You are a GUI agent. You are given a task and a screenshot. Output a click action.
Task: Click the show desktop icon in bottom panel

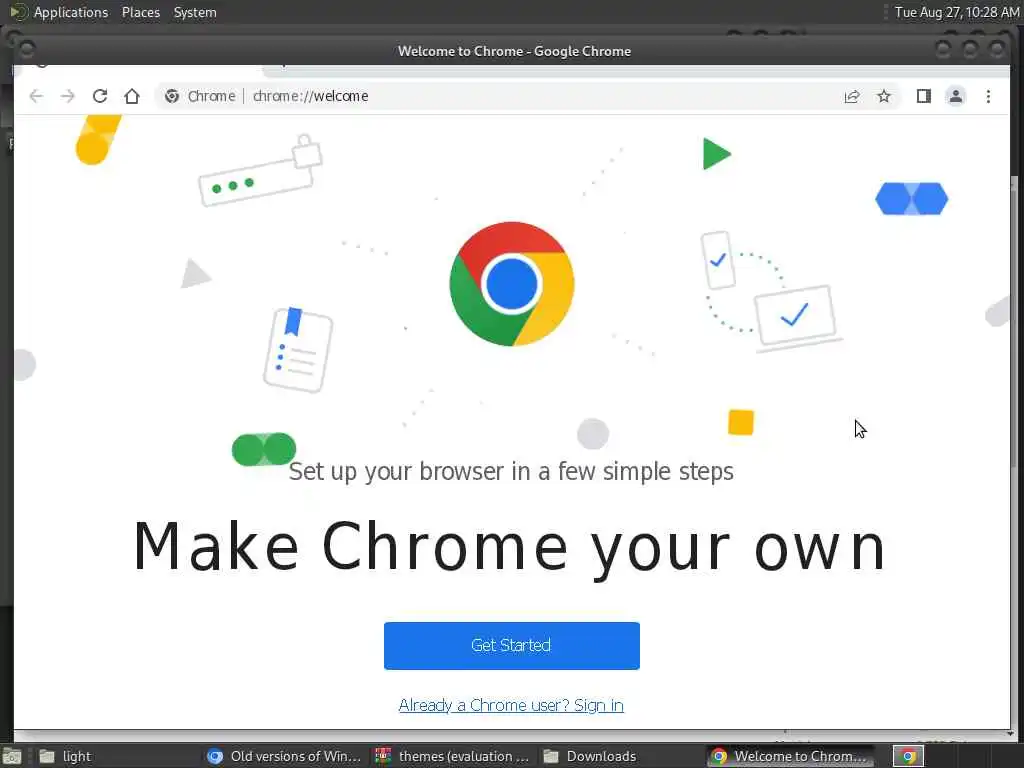point(12,757)
